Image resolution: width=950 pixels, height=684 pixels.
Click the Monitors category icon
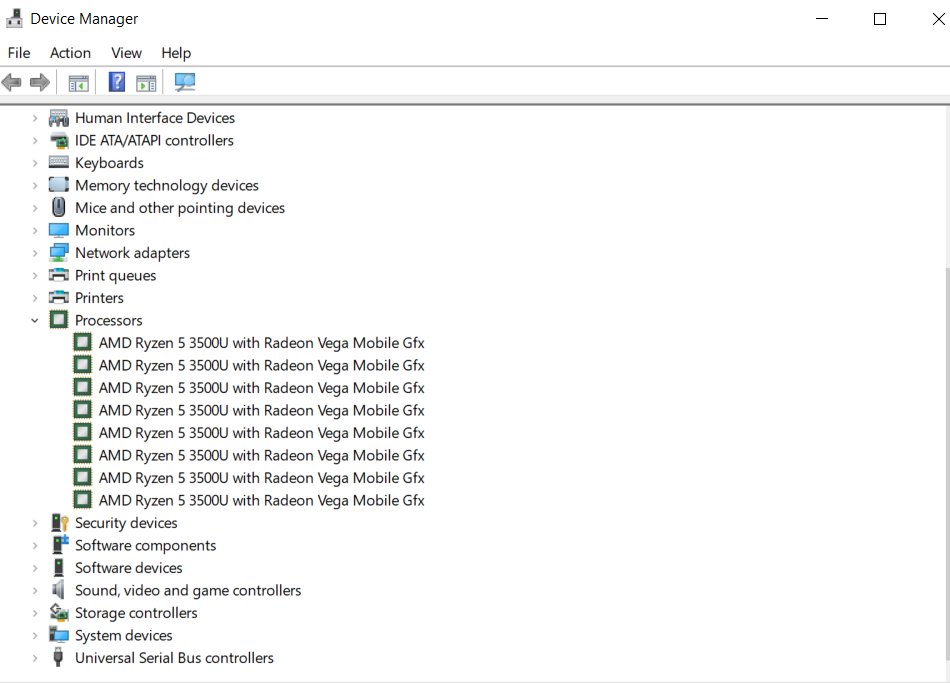pos(59,230)
